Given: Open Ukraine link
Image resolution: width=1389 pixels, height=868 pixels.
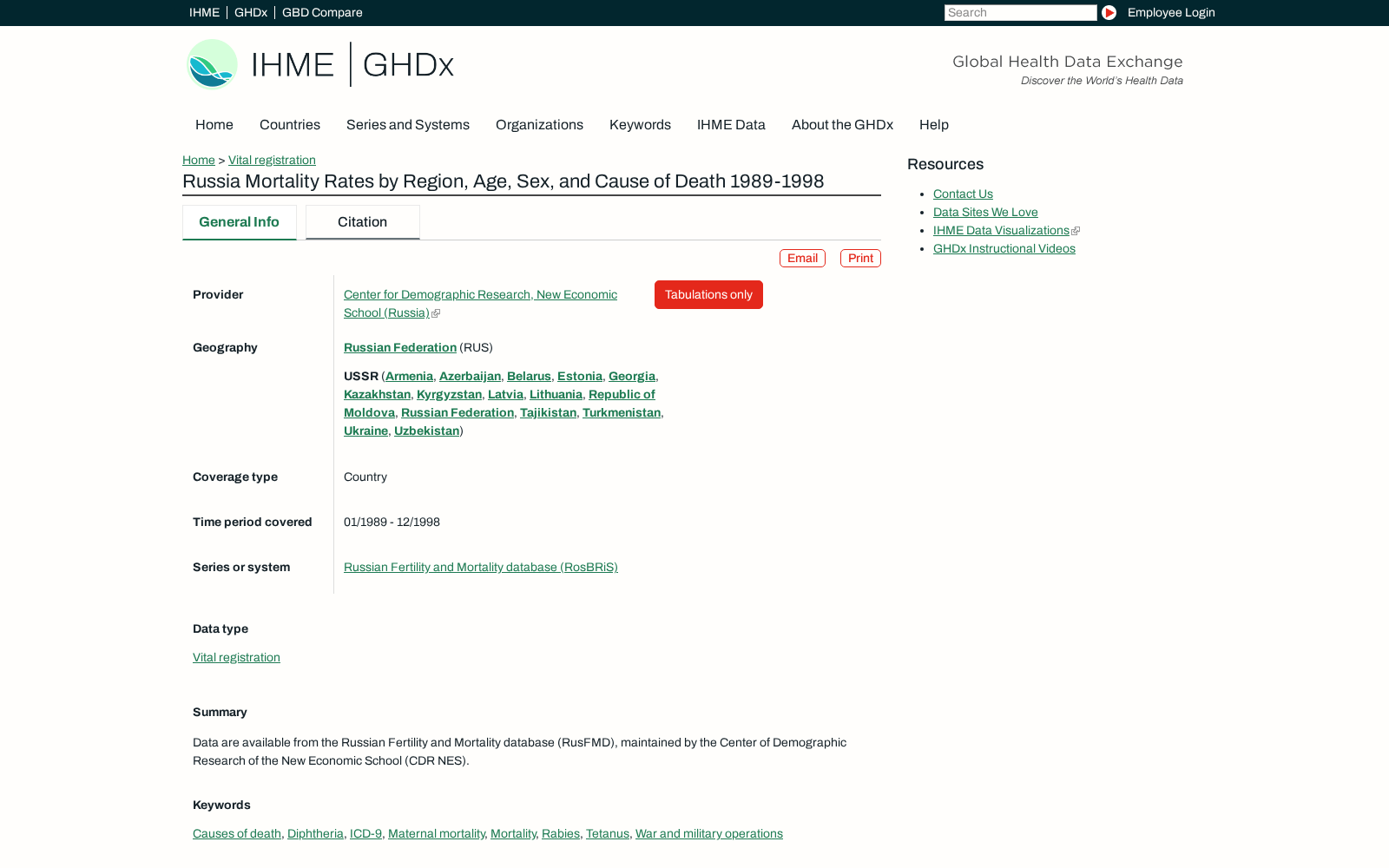Looking at the screenshot, I should (x=365, y=431).
